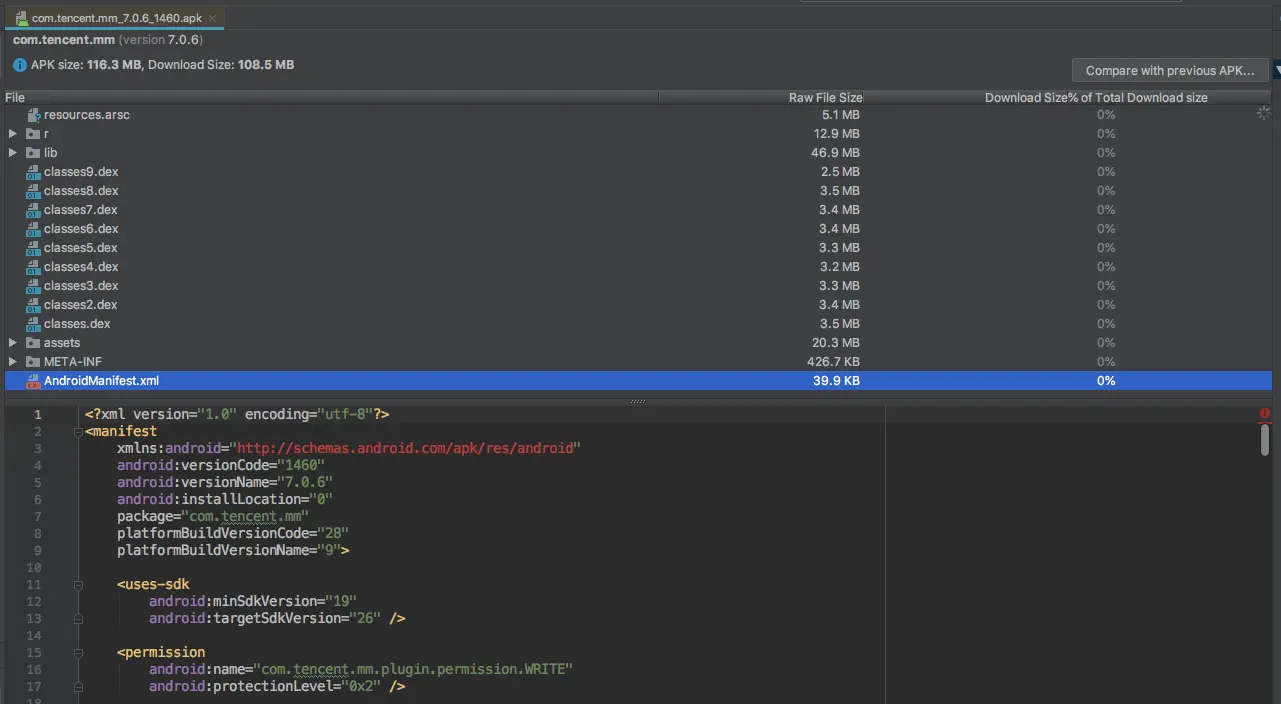Click the META-INF folder icon
The image size is (1281, 704).
[x=33, y=362]
